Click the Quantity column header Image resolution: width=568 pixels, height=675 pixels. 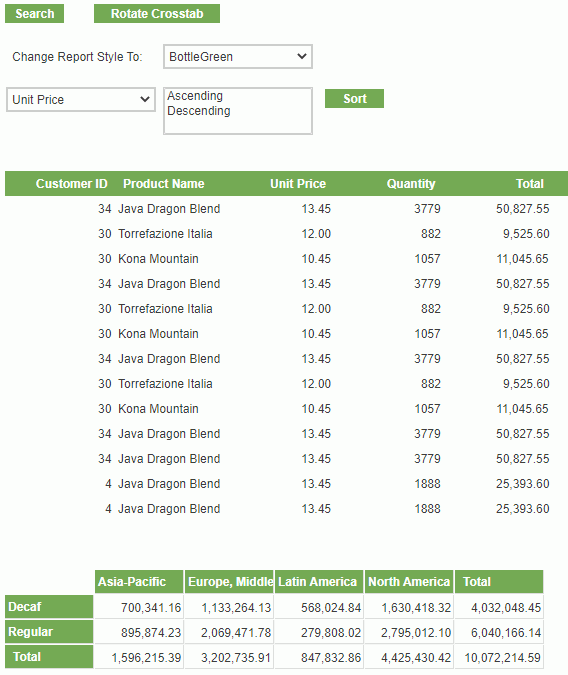pyautogui.click(x=411, y=184)
